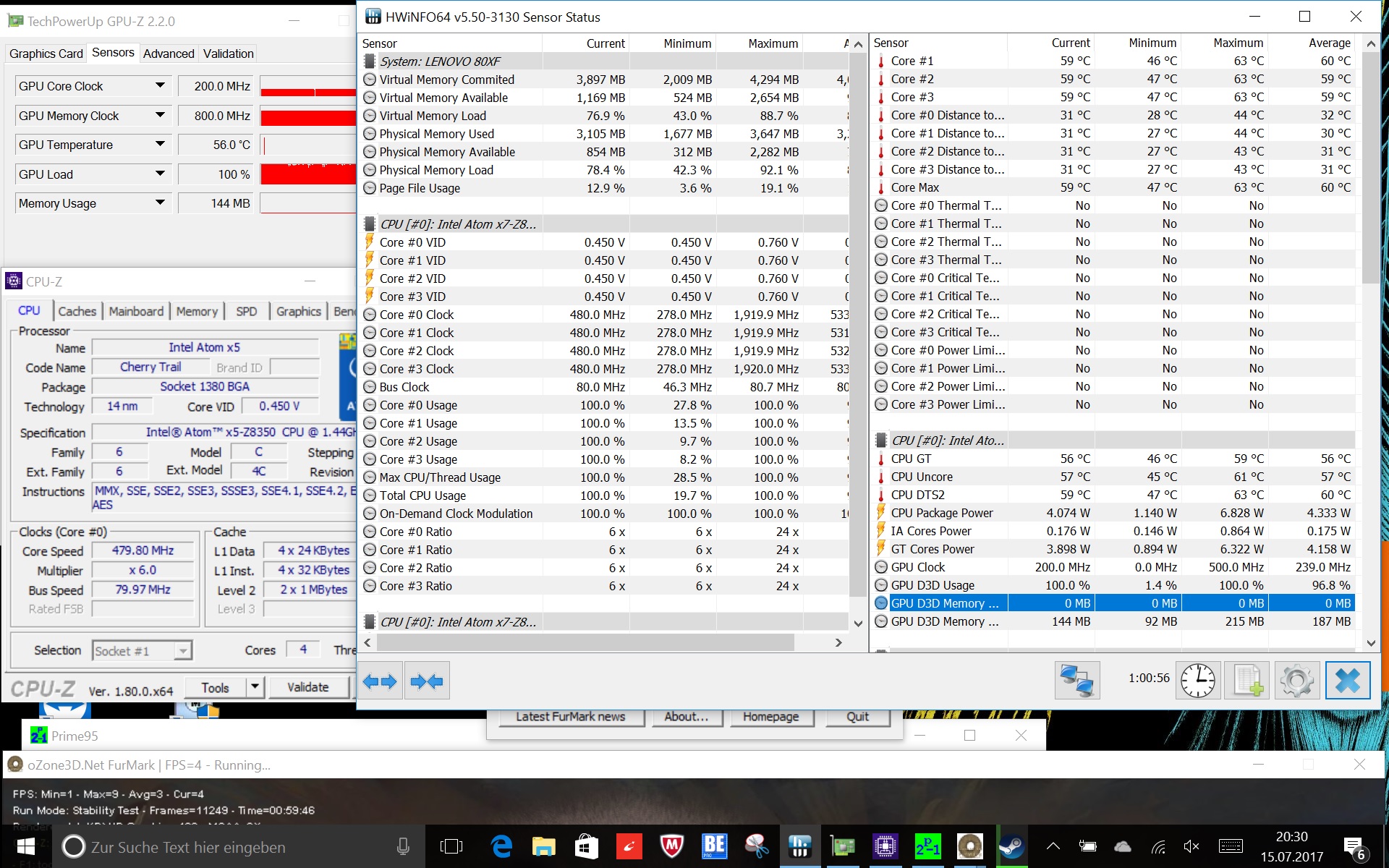Click HWiNFO expand columns arrows button
The width and height of the screenshot is (1389, 868).
coord(380,681)
